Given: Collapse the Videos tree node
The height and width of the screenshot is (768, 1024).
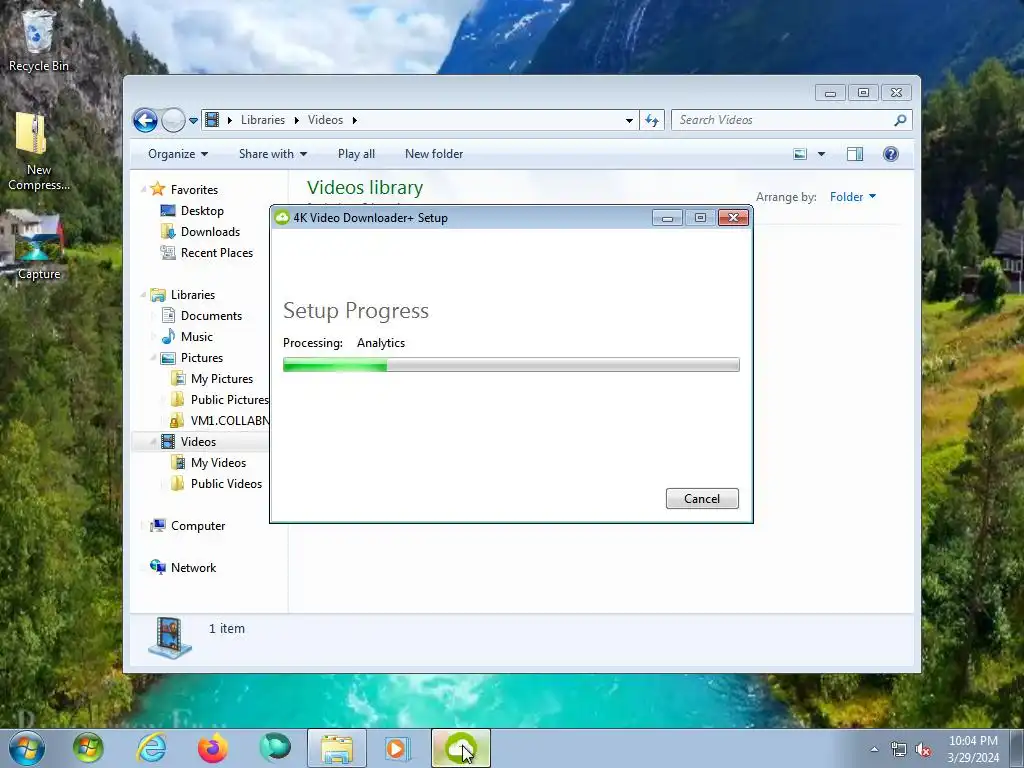Looking at the screenshot, I should click(153, 442).
